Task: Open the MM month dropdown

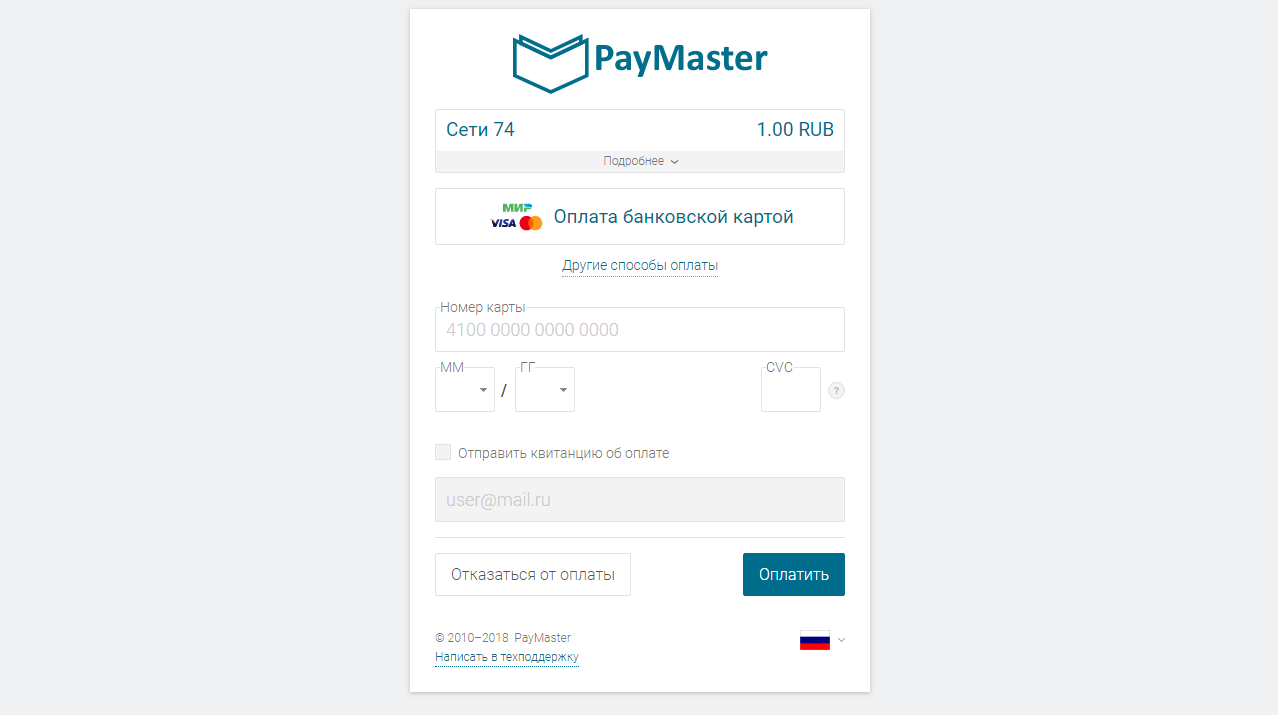Action: coord(465,389)
